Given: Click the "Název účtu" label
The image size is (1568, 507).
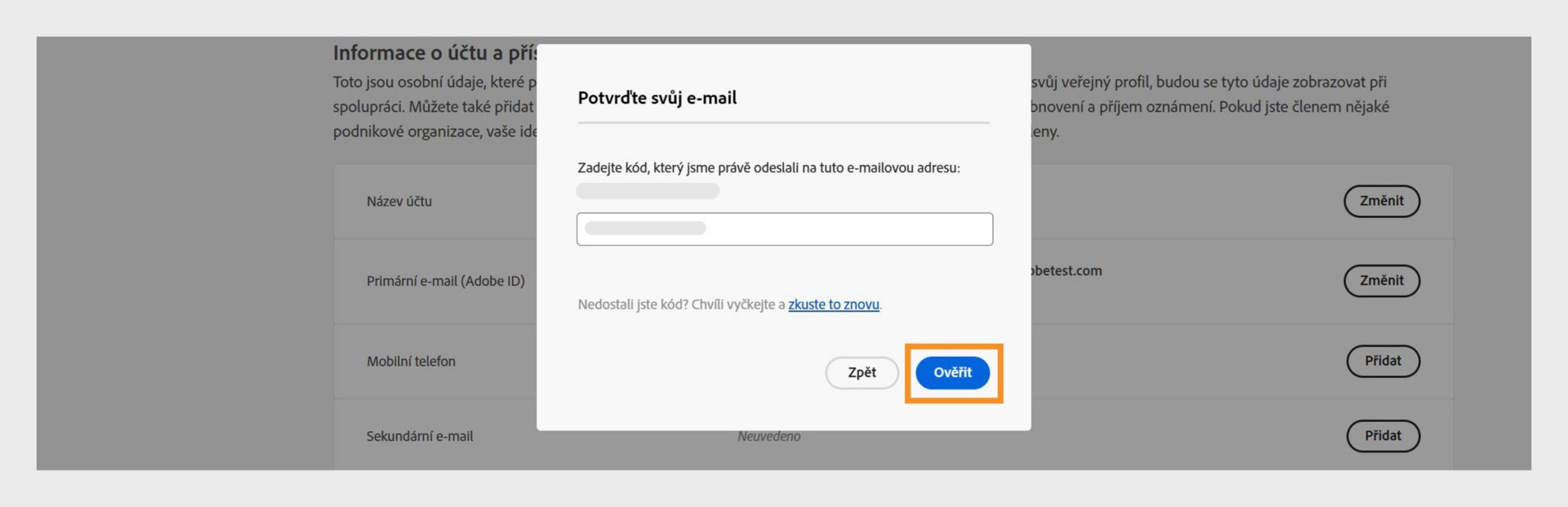Looking at the screenshot, I should [x=399, y=202].
